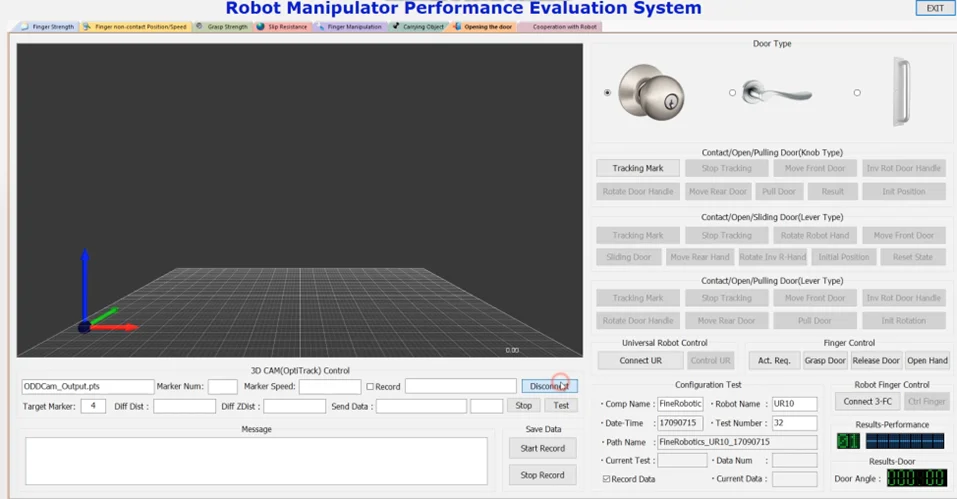Viewport: 957px width, 499px height.
Task: Choose the knob door type radio button
Action: click(x=607, y=93)
